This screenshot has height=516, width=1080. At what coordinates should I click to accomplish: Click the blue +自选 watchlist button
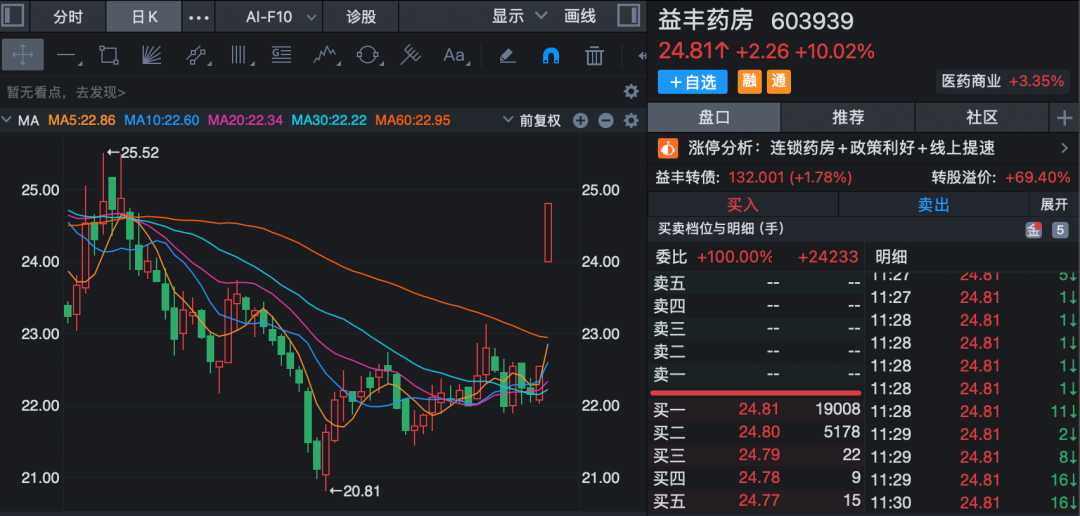click(693, 81)
